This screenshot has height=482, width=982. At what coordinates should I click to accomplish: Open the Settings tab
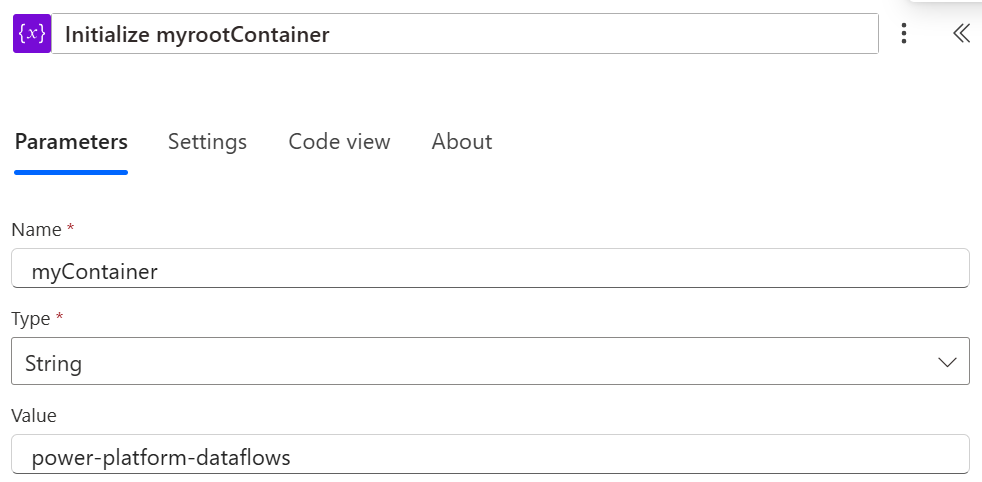click(x=207, y=142)
